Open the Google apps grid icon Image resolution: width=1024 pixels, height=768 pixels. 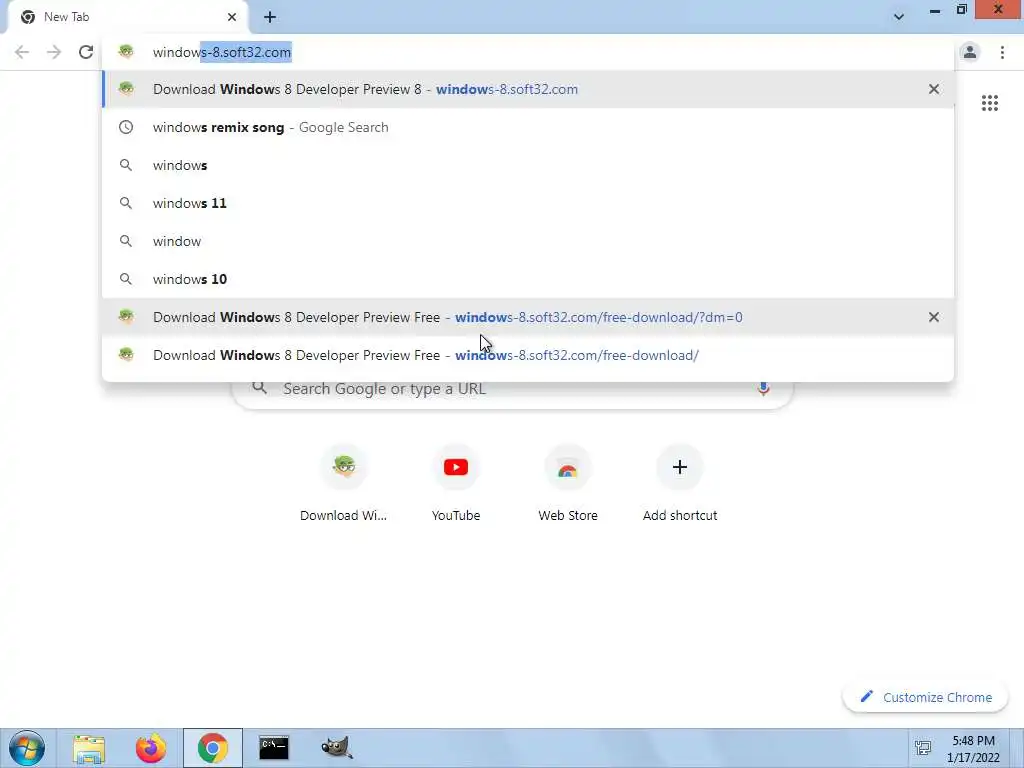point(989,103)
